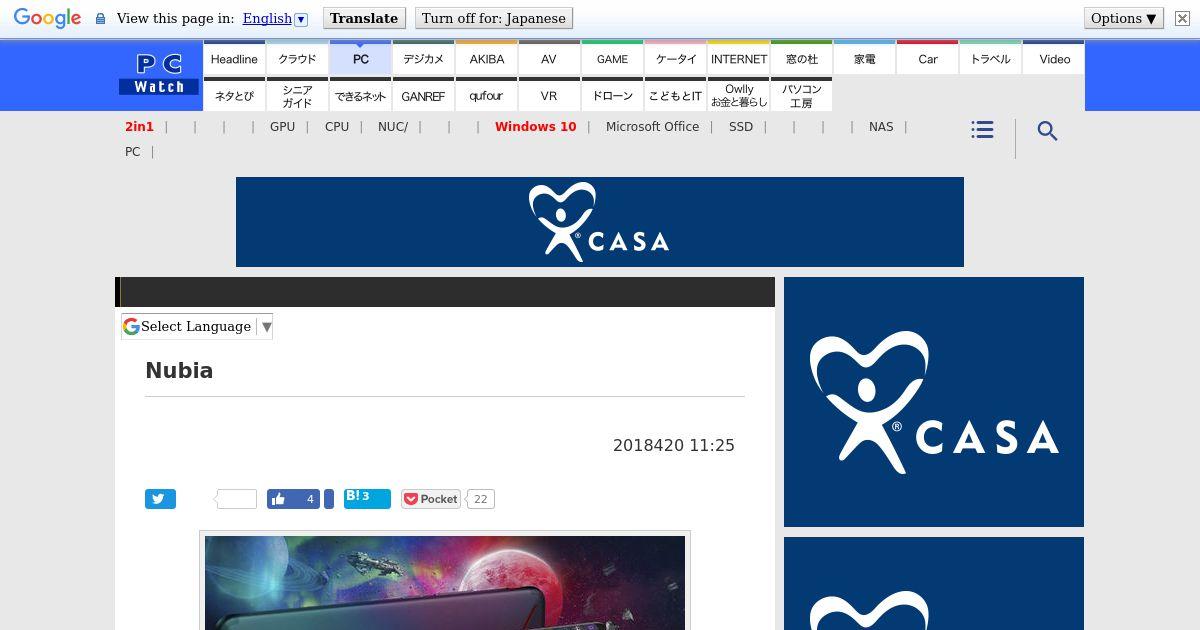Image resolution: width=1200 pixels, height=630 pixels.
Task: Save article to Pocket
Action: tap(431, 499)
